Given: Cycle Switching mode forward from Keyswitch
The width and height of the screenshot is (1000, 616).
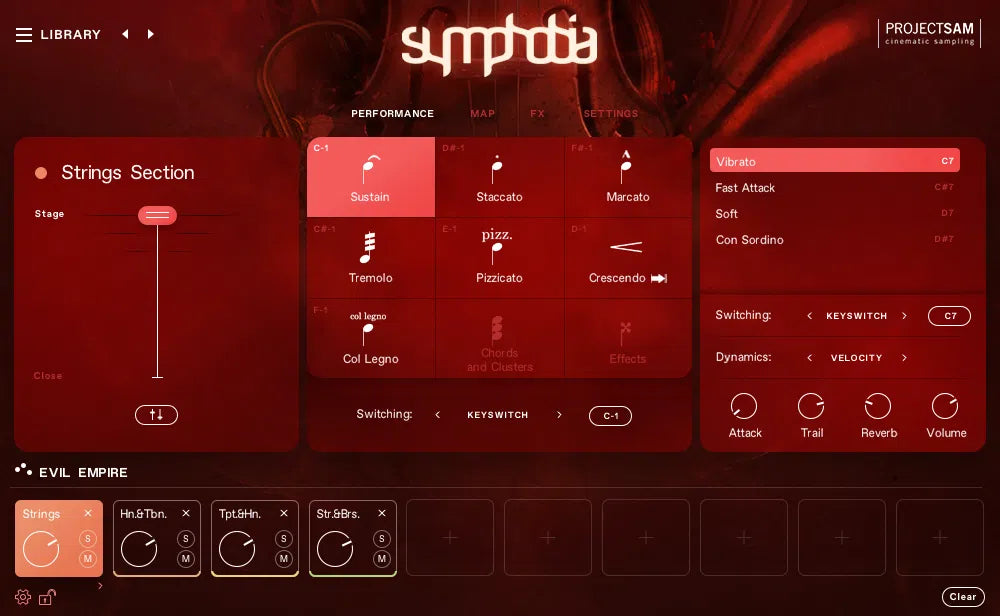Looking at the screenshot, I should pyautogui.click(x=904, y=316).
